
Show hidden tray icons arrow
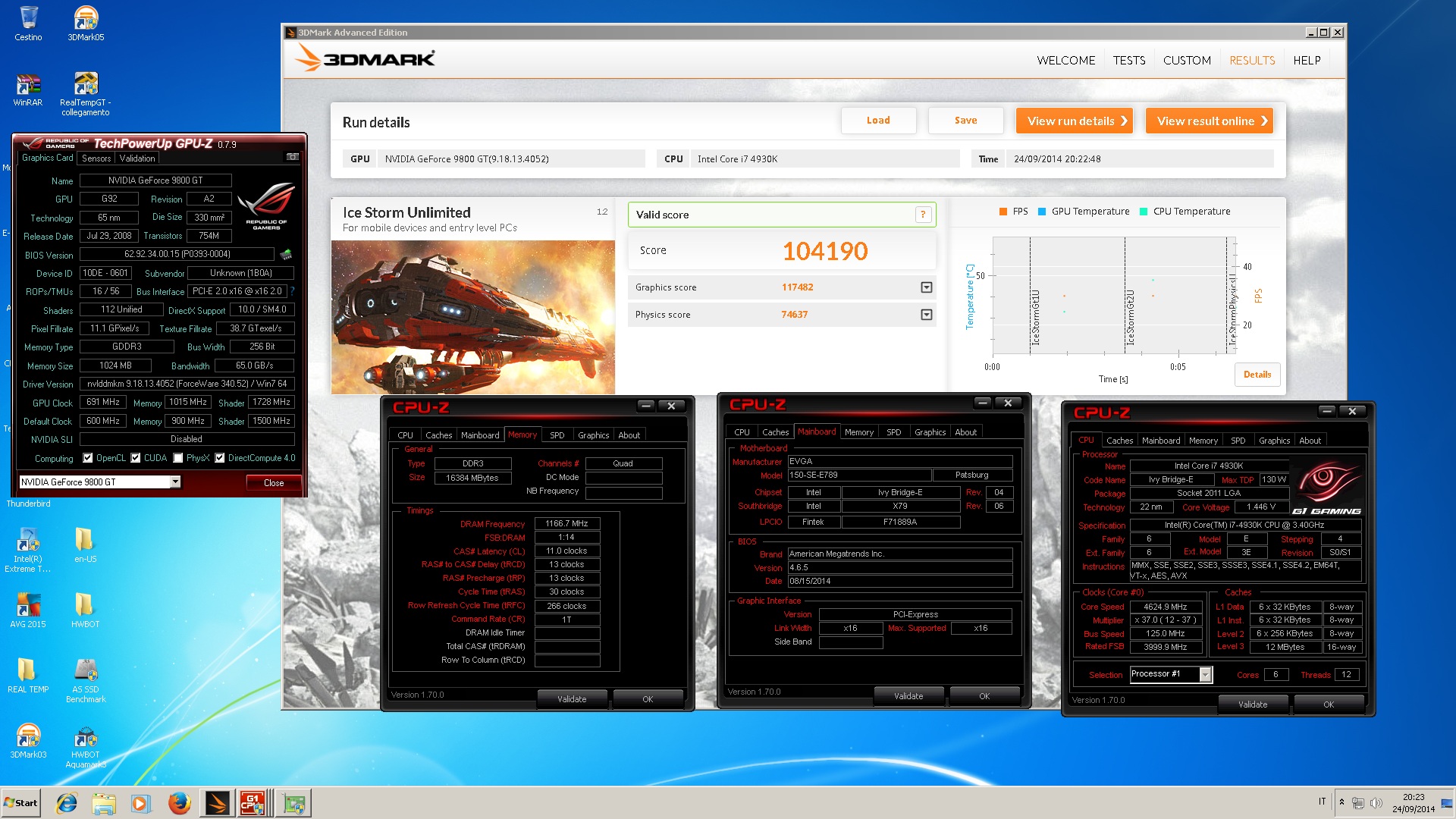tap(1341, 802)
